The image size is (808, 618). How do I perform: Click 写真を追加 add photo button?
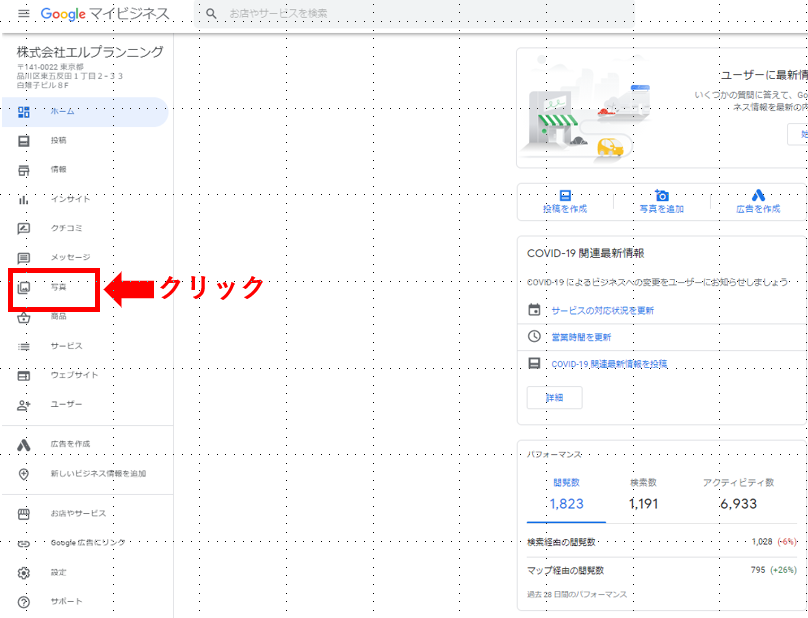(662, 202)
